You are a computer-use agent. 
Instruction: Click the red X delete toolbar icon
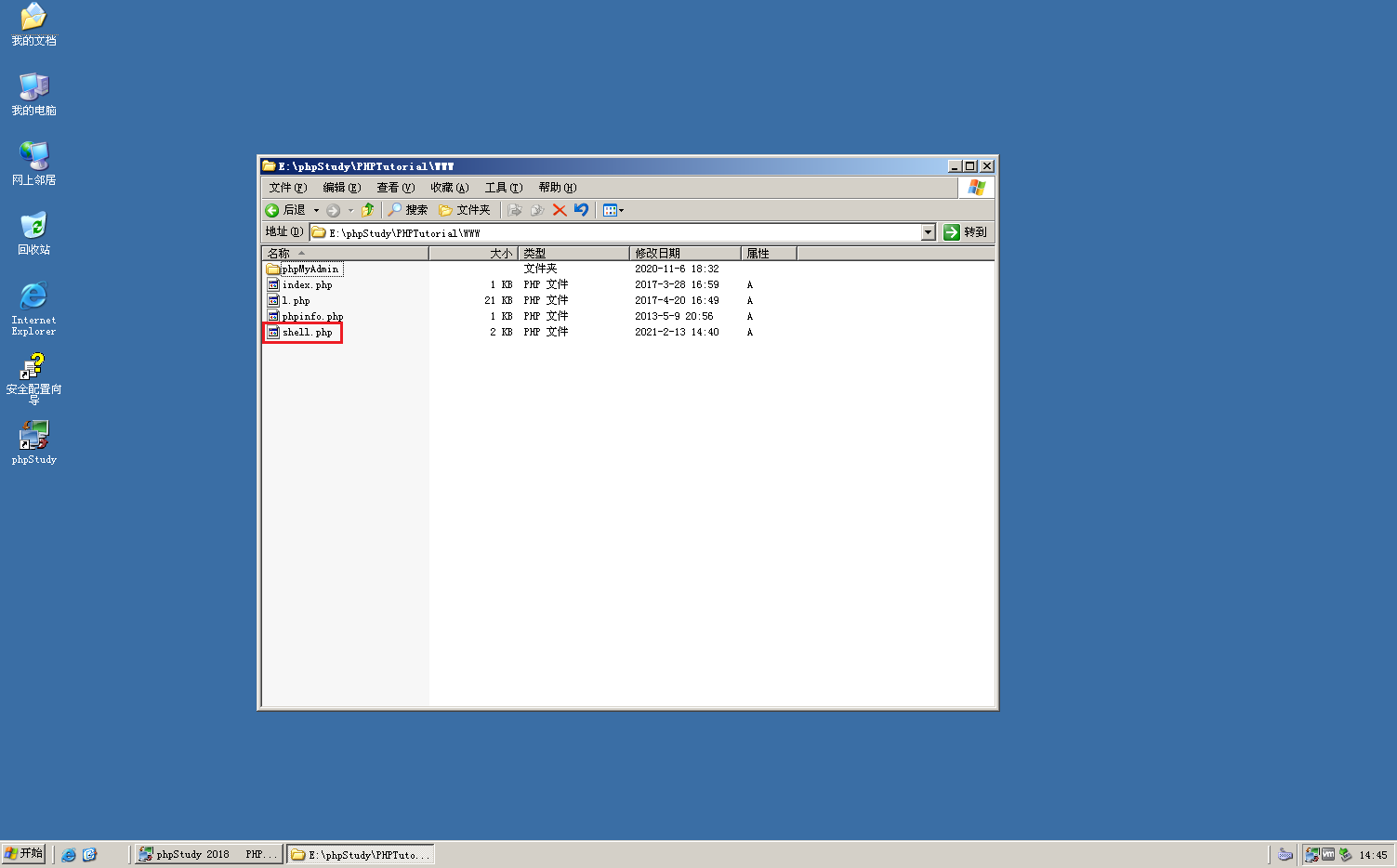pyautogui.click(x=559, y=209)
